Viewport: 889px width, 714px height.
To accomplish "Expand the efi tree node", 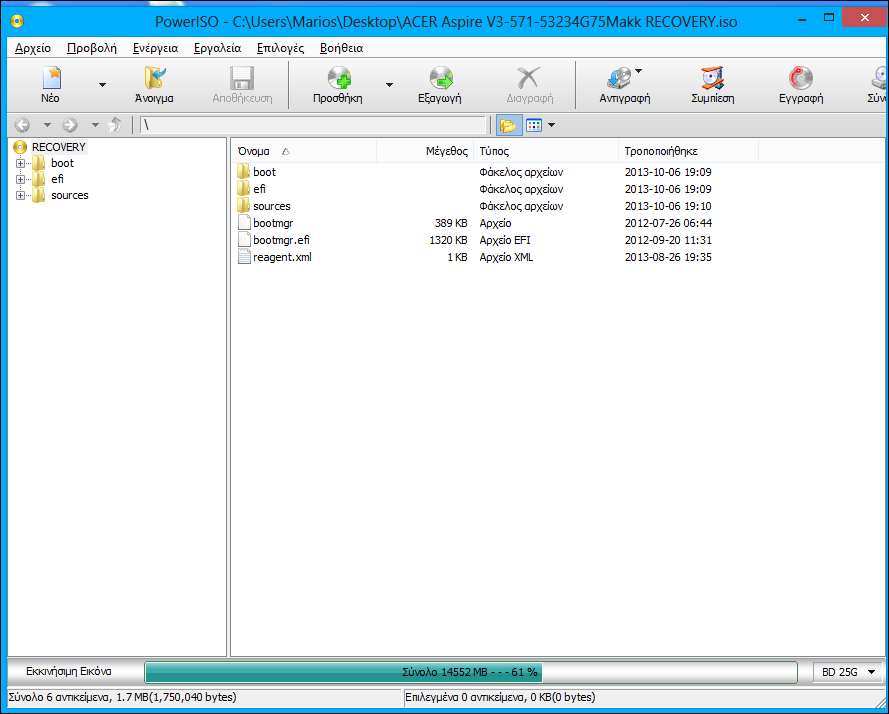I will pos(20,179).
